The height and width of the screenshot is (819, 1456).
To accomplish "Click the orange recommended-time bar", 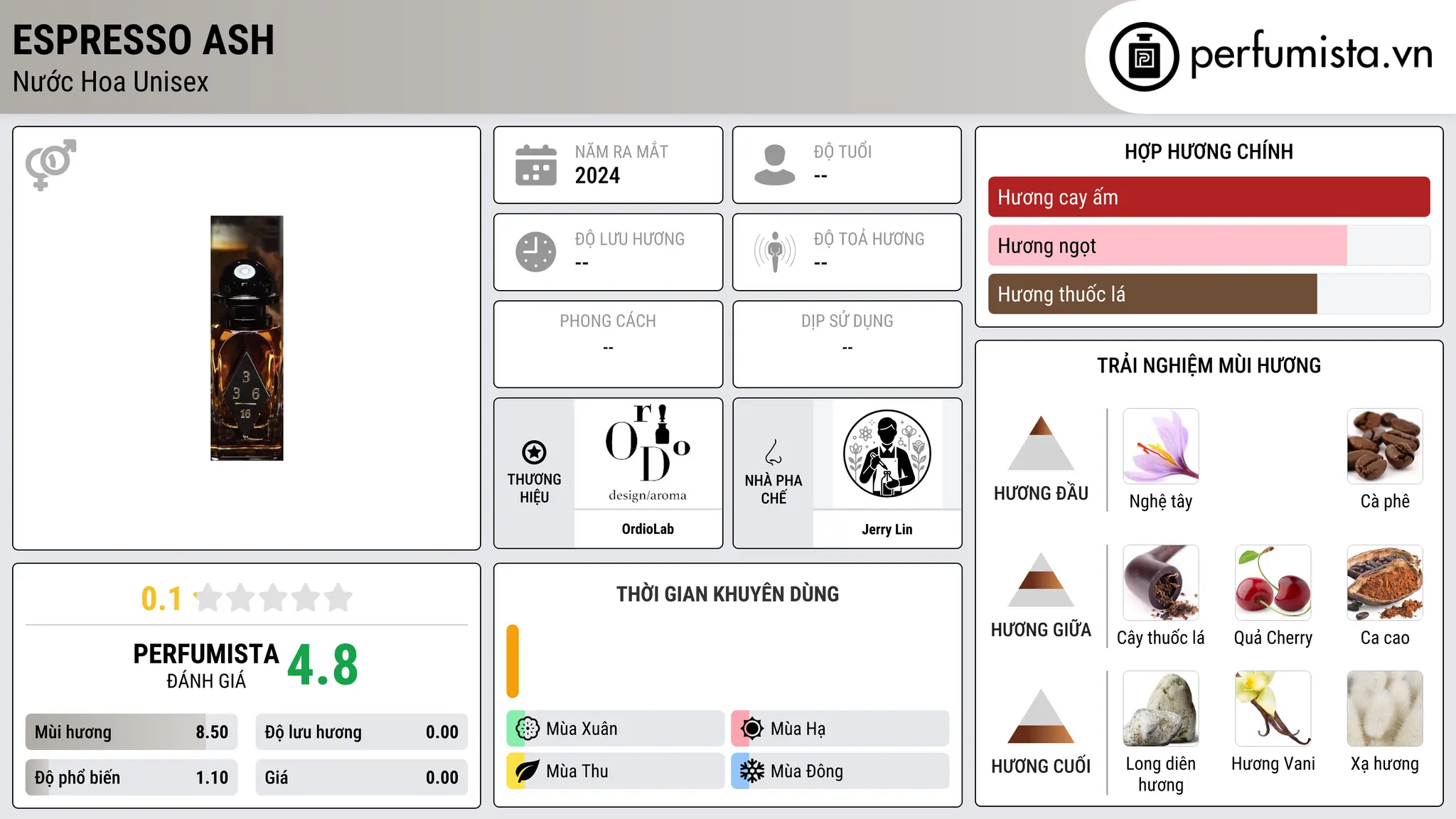I will 513,661.
